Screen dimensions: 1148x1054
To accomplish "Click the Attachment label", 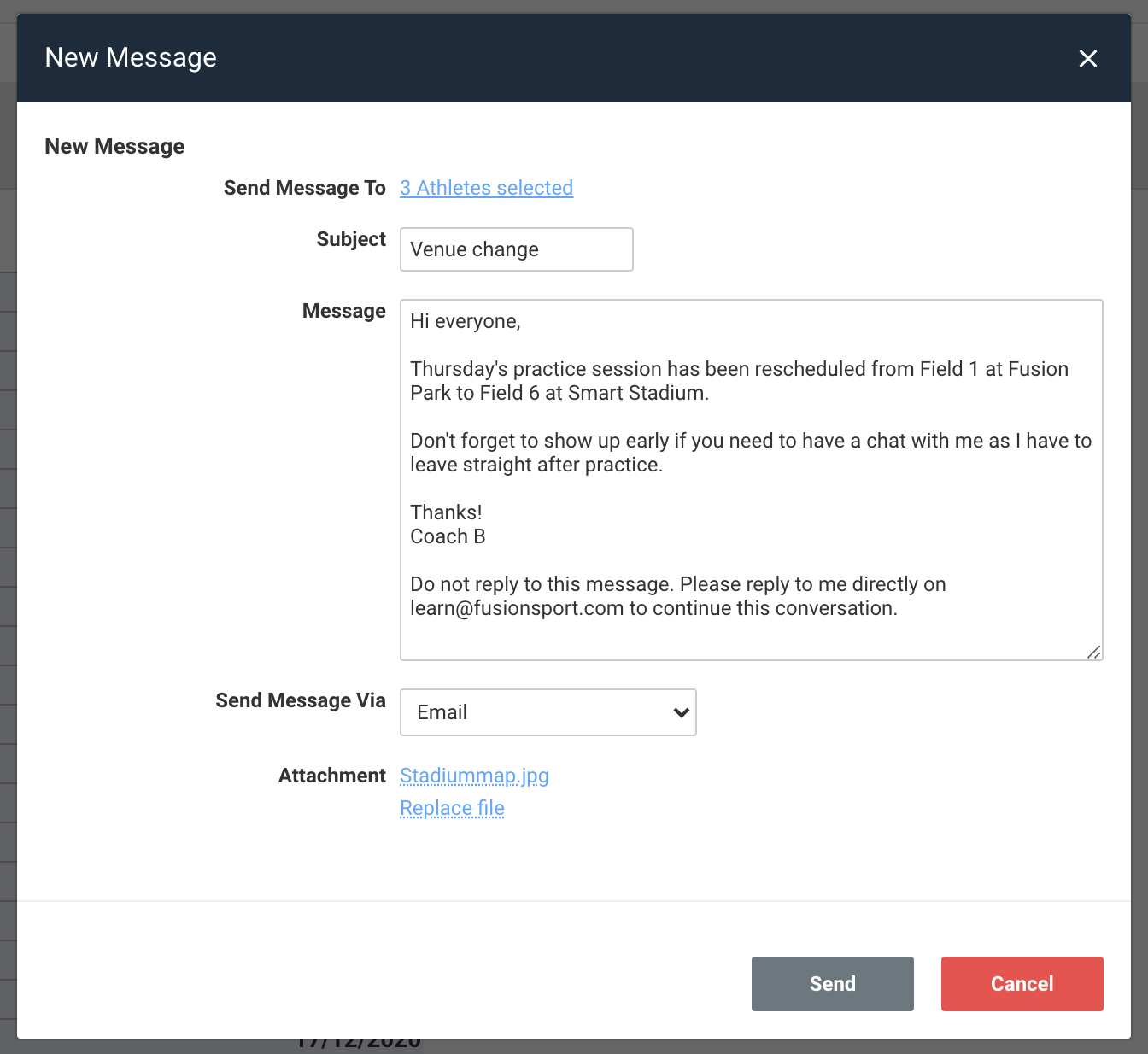I will pyautogui.click(x=332, y=776).
